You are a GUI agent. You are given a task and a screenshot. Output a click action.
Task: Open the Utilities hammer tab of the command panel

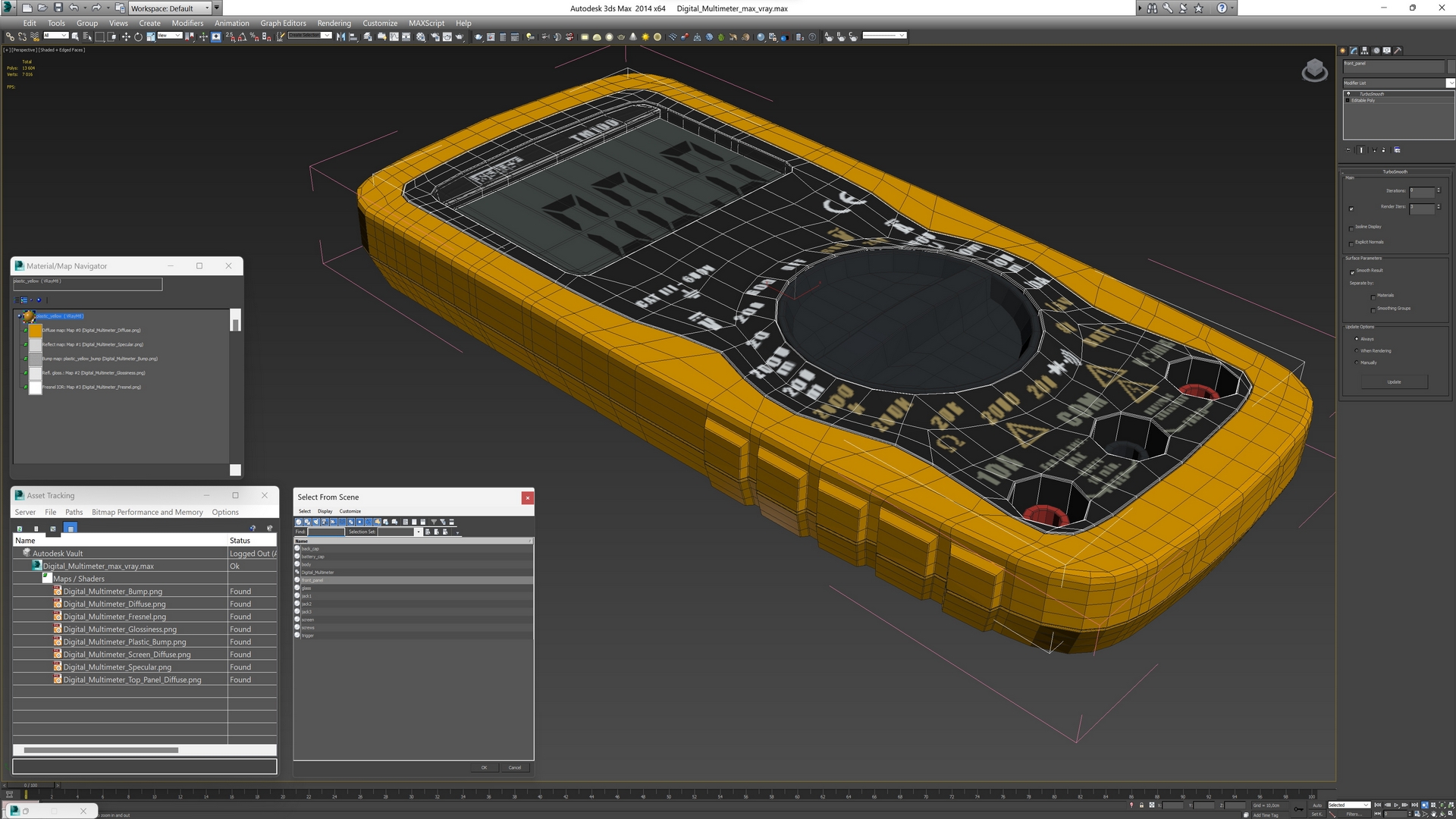pos(1398,51)
